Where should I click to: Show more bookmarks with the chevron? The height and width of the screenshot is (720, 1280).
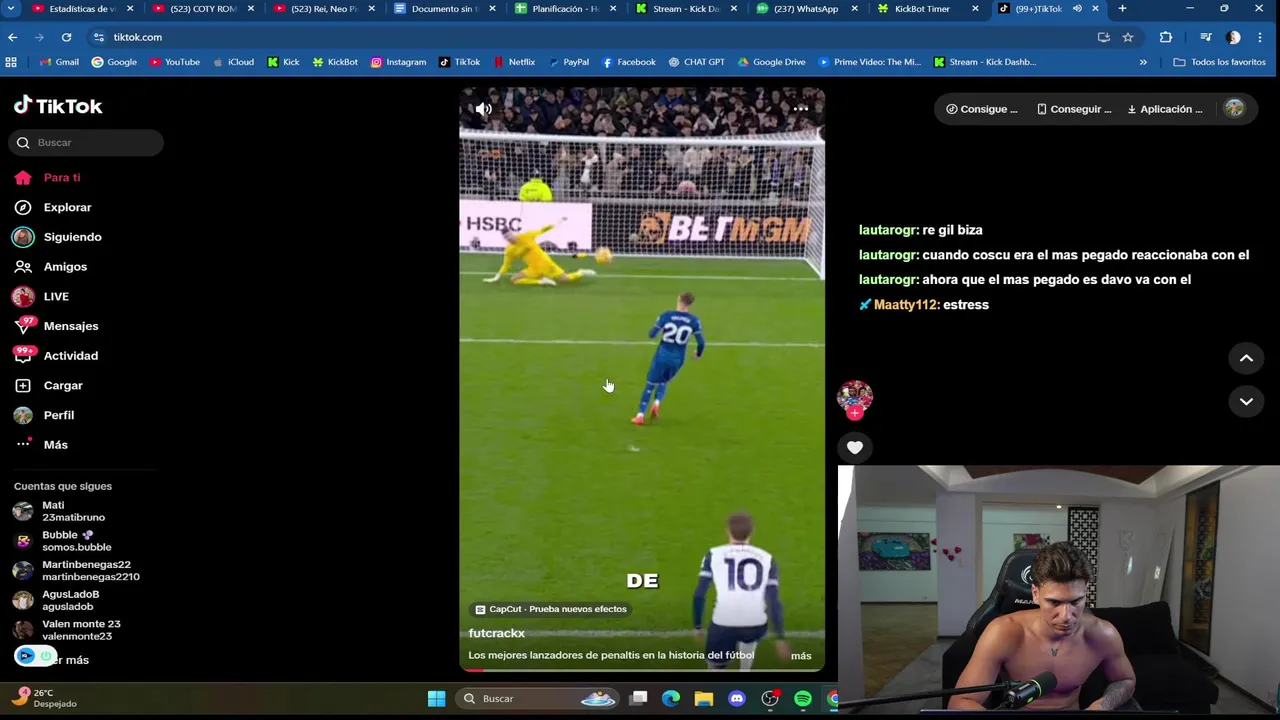1143,62
